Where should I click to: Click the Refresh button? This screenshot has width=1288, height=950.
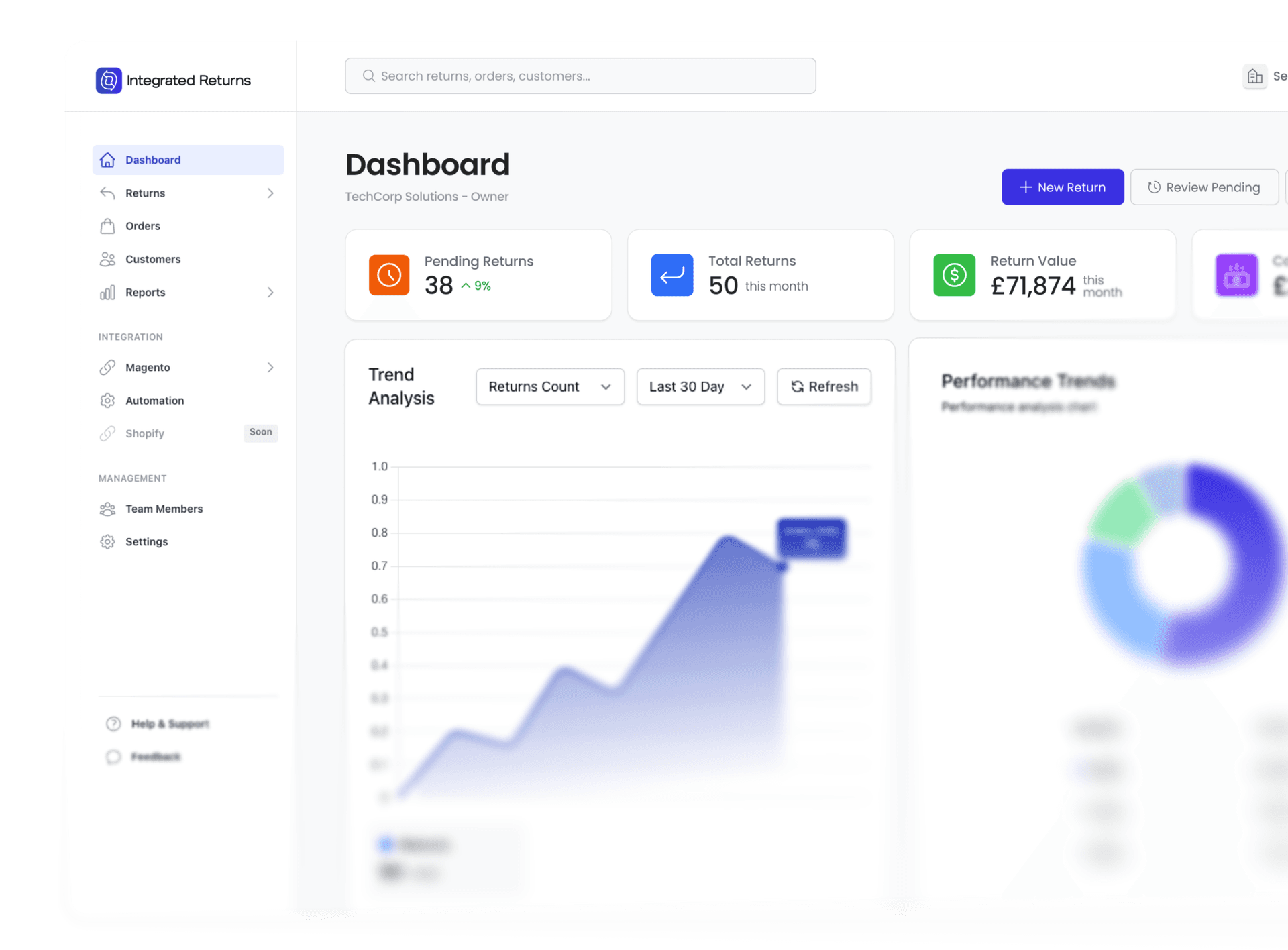824,386
